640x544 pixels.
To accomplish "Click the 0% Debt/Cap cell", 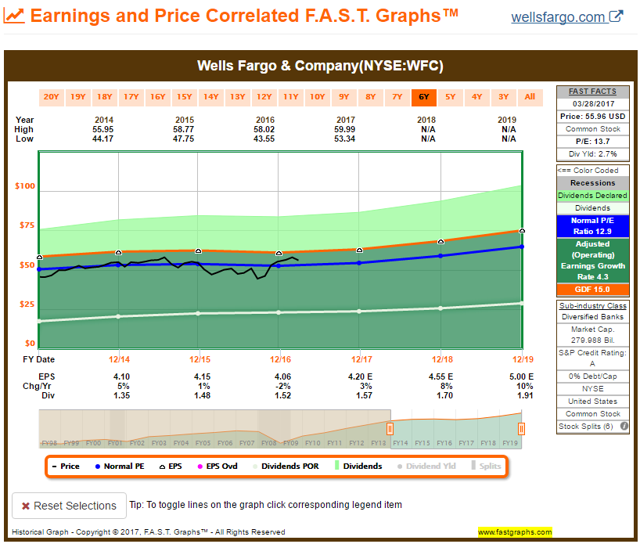I will [x=593, y=376].
